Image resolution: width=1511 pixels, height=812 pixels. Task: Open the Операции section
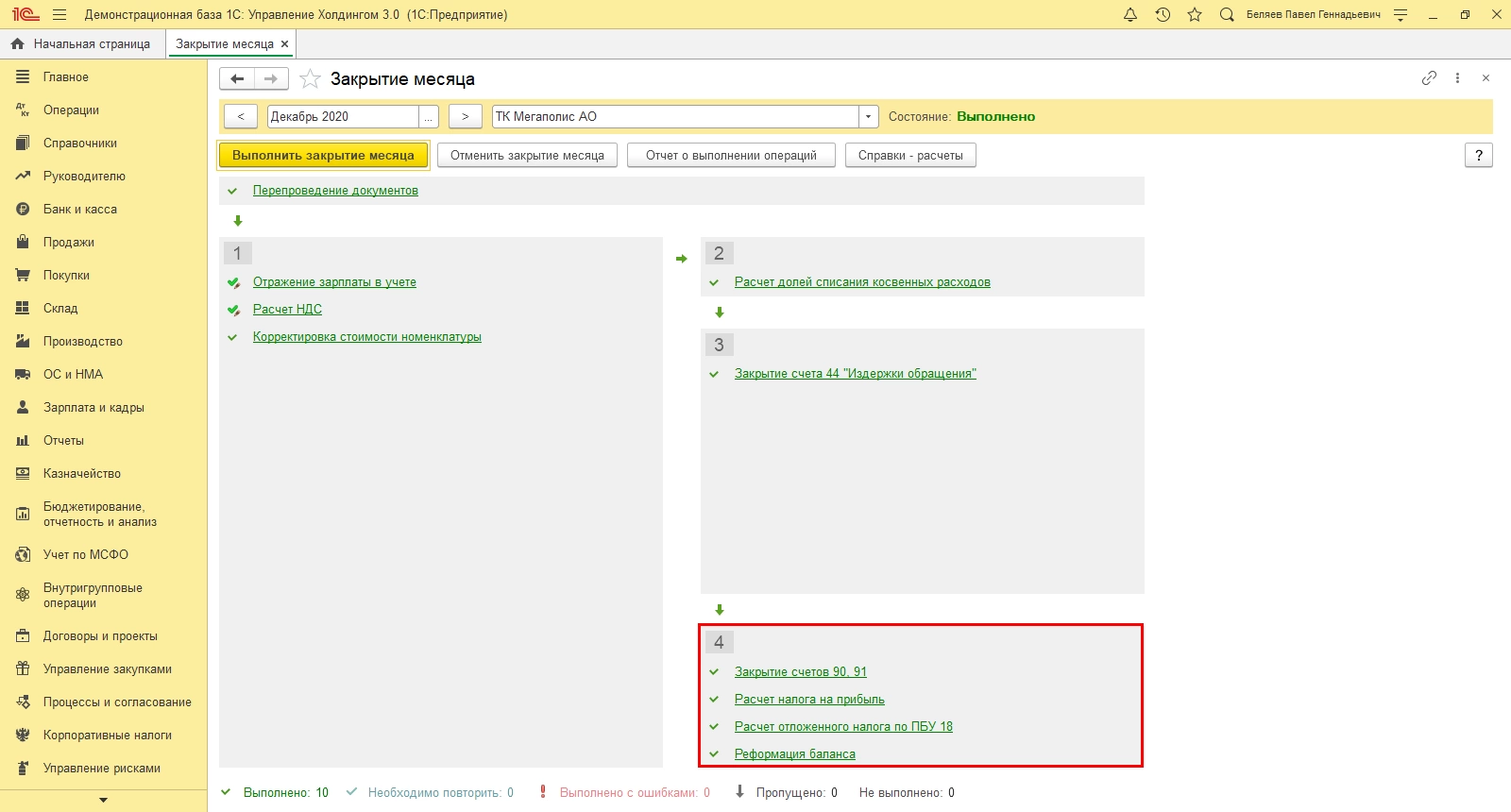click(x=71, y=110)
